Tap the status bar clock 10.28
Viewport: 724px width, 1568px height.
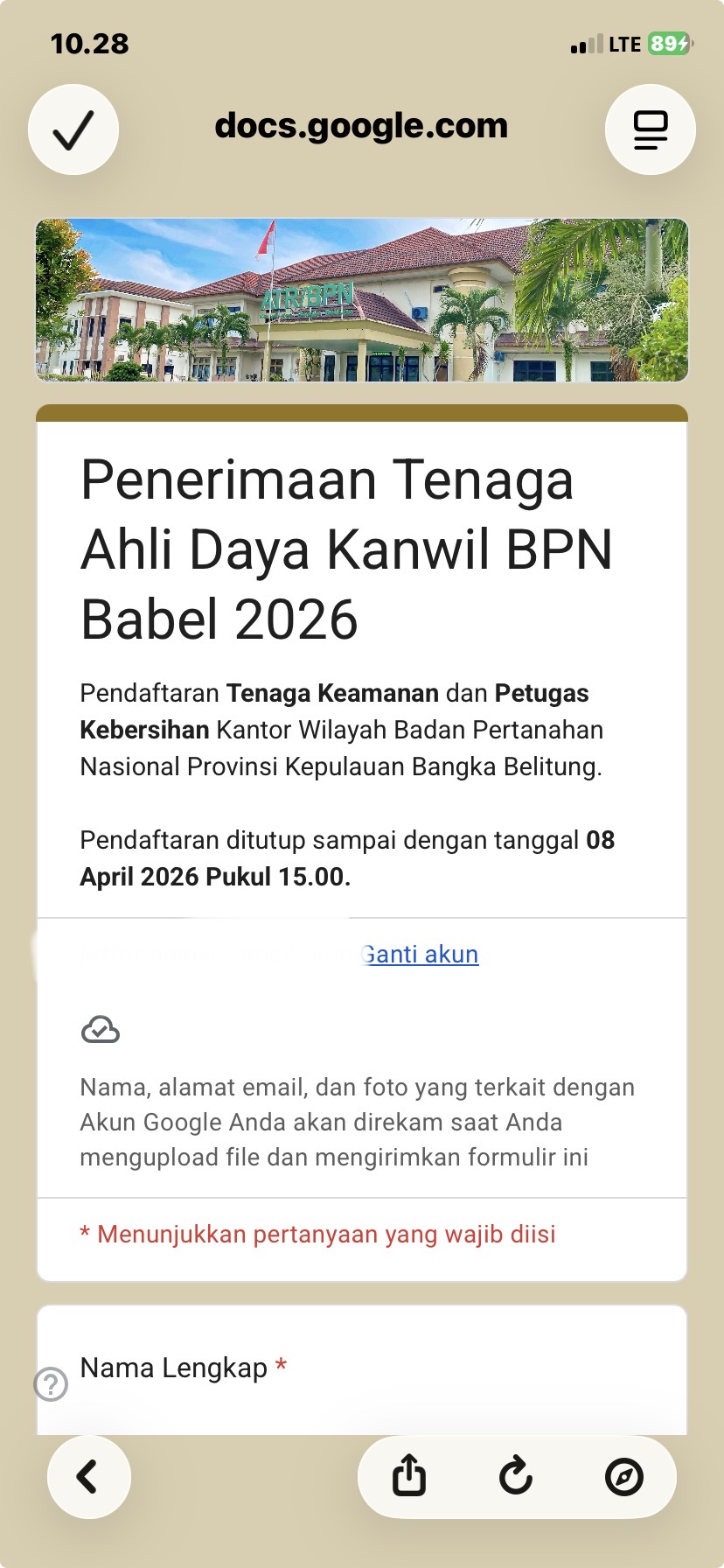tap(90, 44)
